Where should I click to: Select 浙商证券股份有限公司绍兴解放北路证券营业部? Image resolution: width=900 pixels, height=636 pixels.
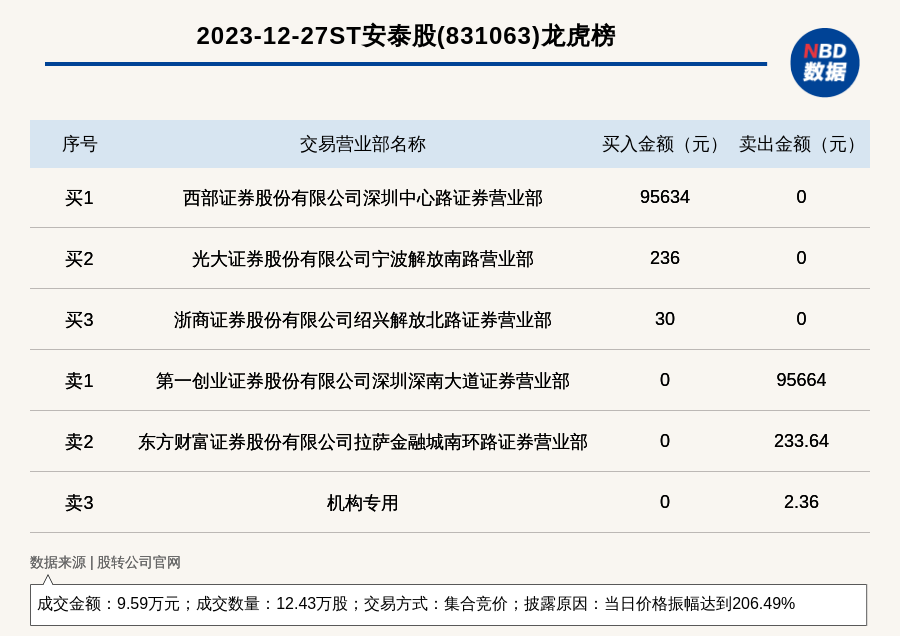click(x=363, y=320)
